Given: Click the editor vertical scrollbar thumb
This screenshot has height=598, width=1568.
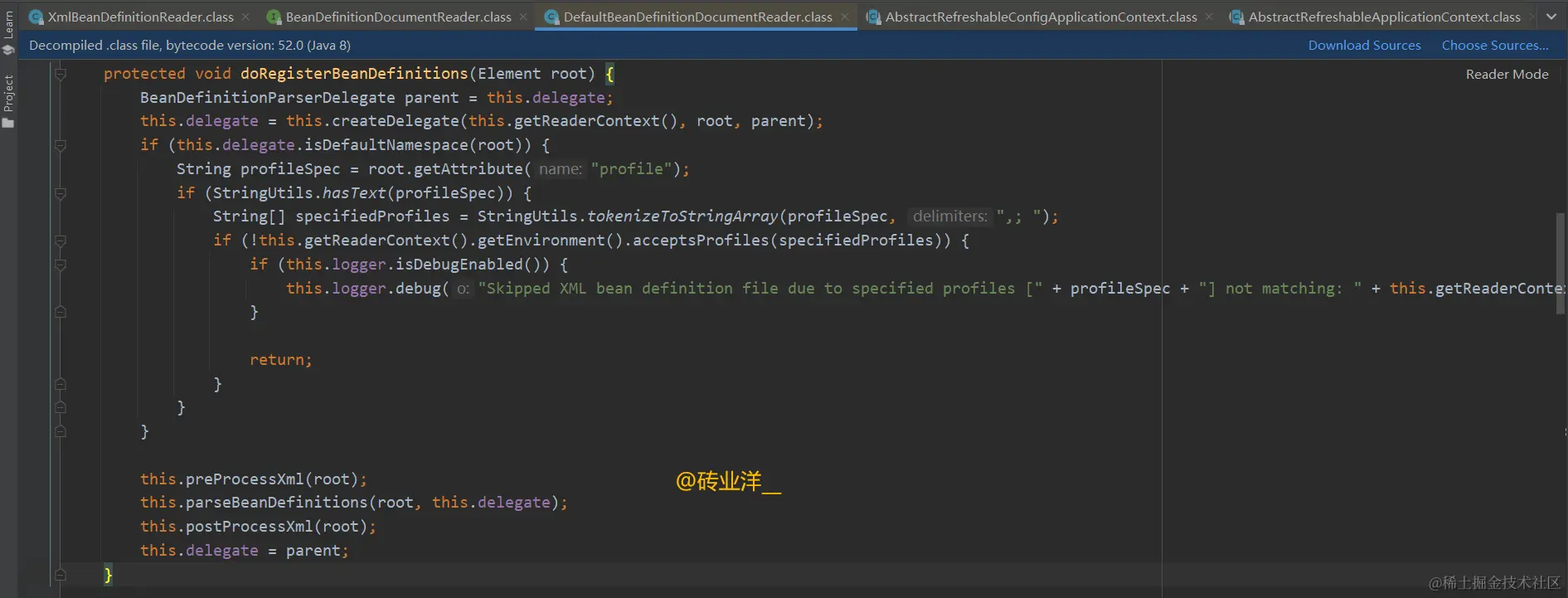Looking at the screenshot, I should tap(1561, 264).
